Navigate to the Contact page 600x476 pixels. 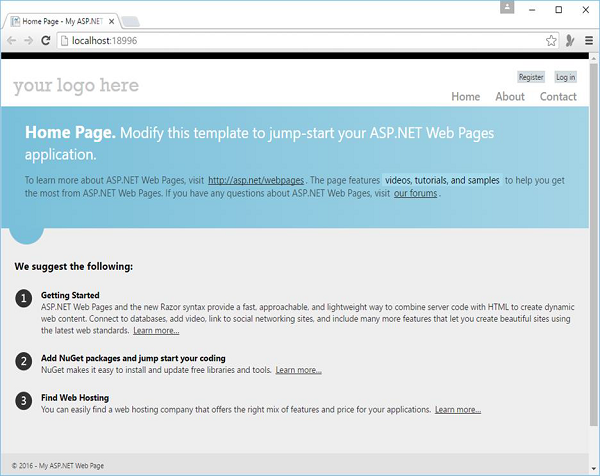tap(558, 97)
